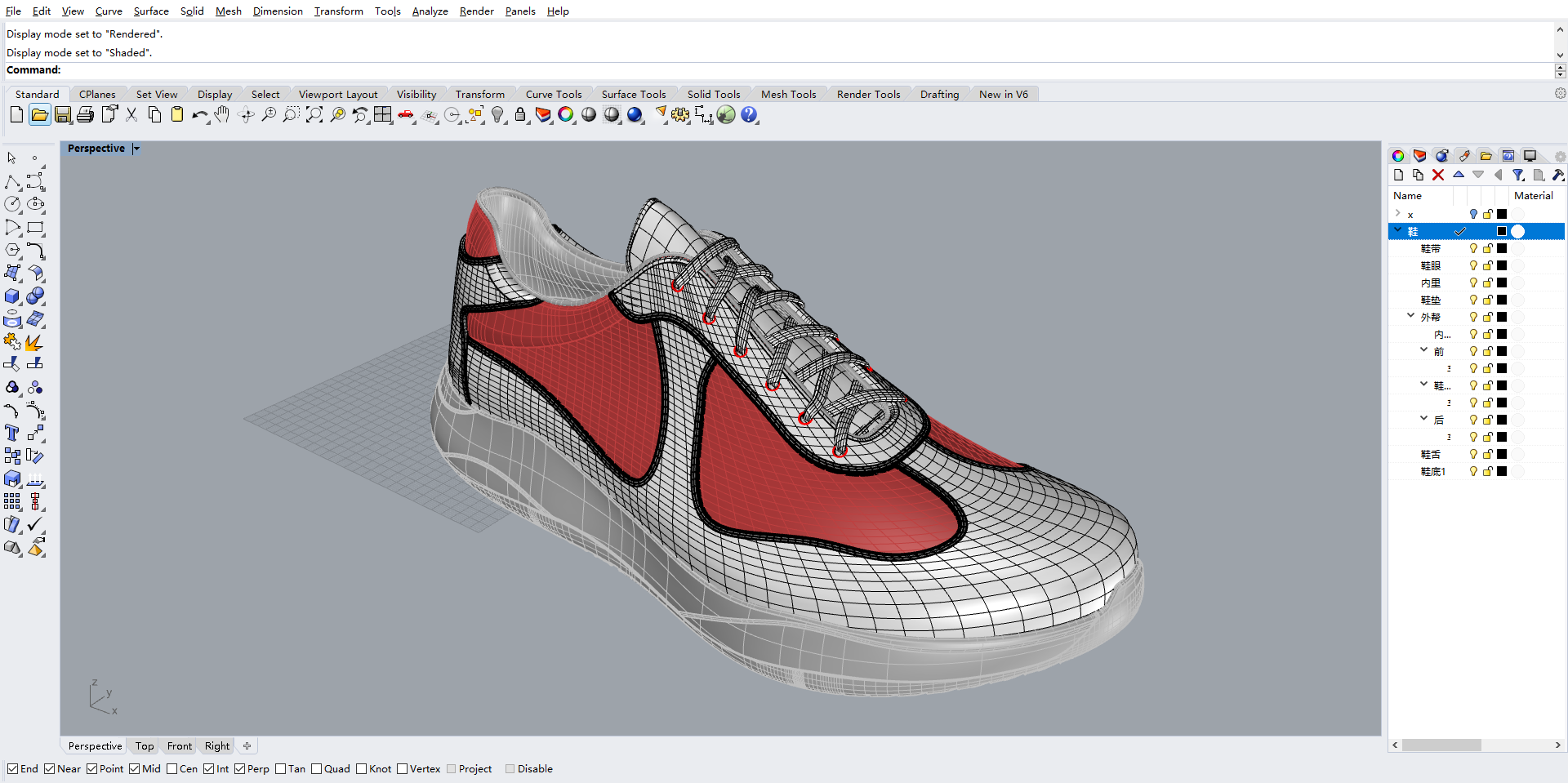The width and height of the screenshot is (1568, 783).
Task: Click the red car Render icon
Action: coord(407,114)
